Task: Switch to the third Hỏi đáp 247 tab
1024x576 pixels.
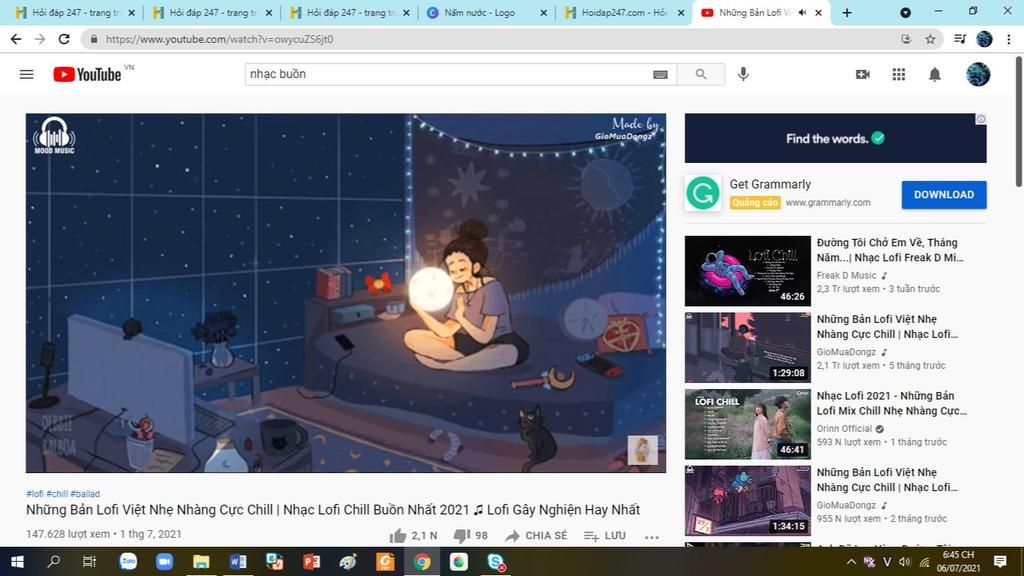Action: tap(349, 12)
